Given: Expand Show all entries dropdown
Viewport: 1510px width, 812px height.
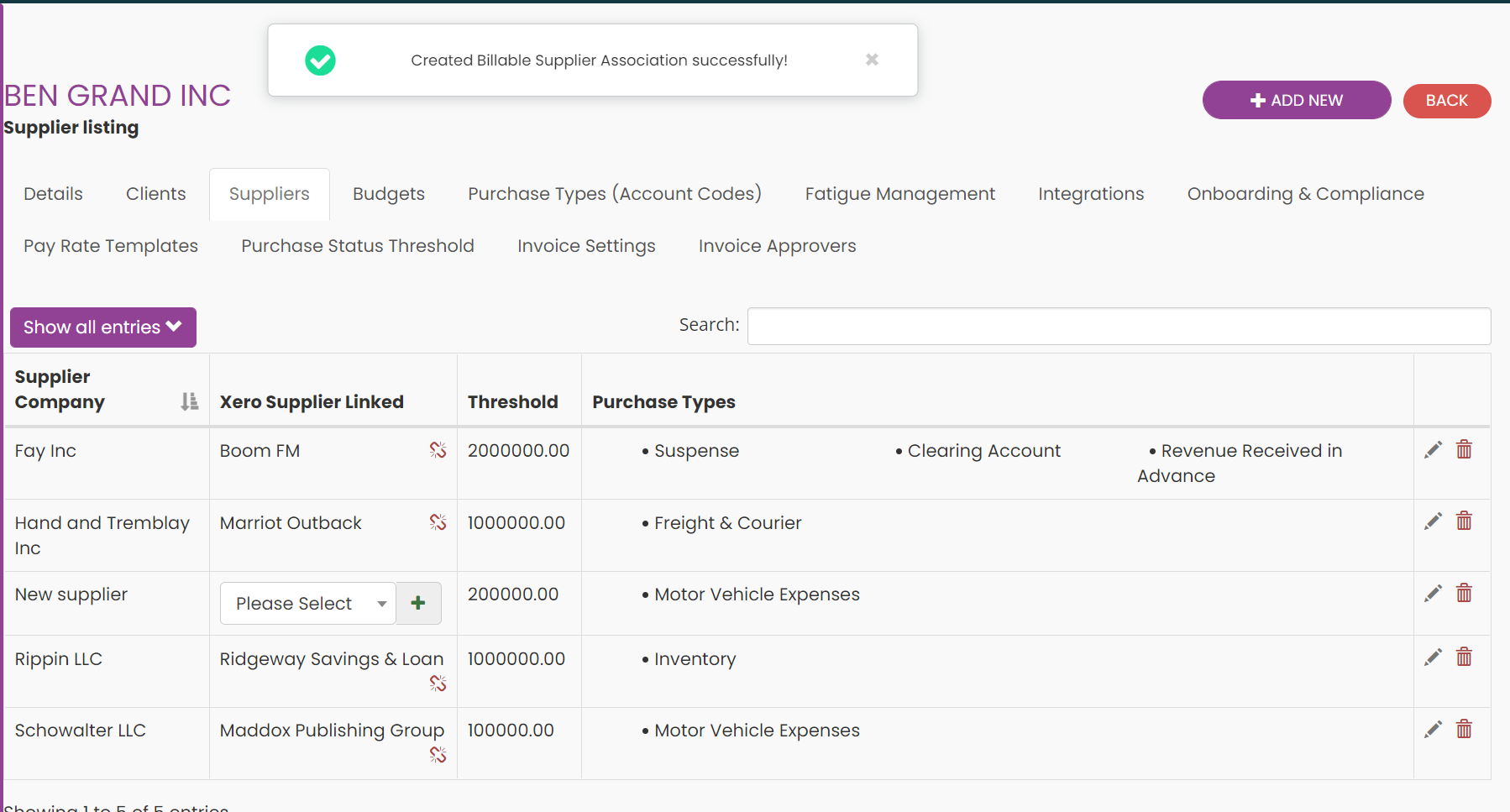Looking at the screenshot, I should point(103,327).
